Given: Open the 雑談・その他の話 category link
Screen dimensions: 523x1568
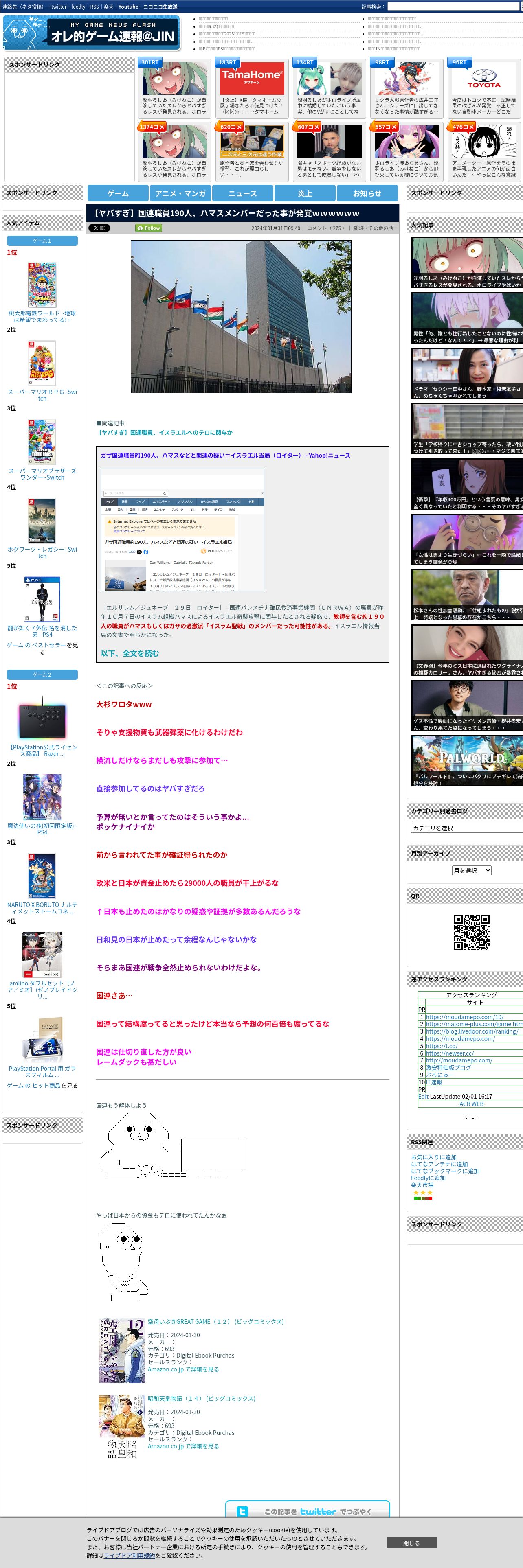Looking at the screenshot, I should click(x=373, y=228).
